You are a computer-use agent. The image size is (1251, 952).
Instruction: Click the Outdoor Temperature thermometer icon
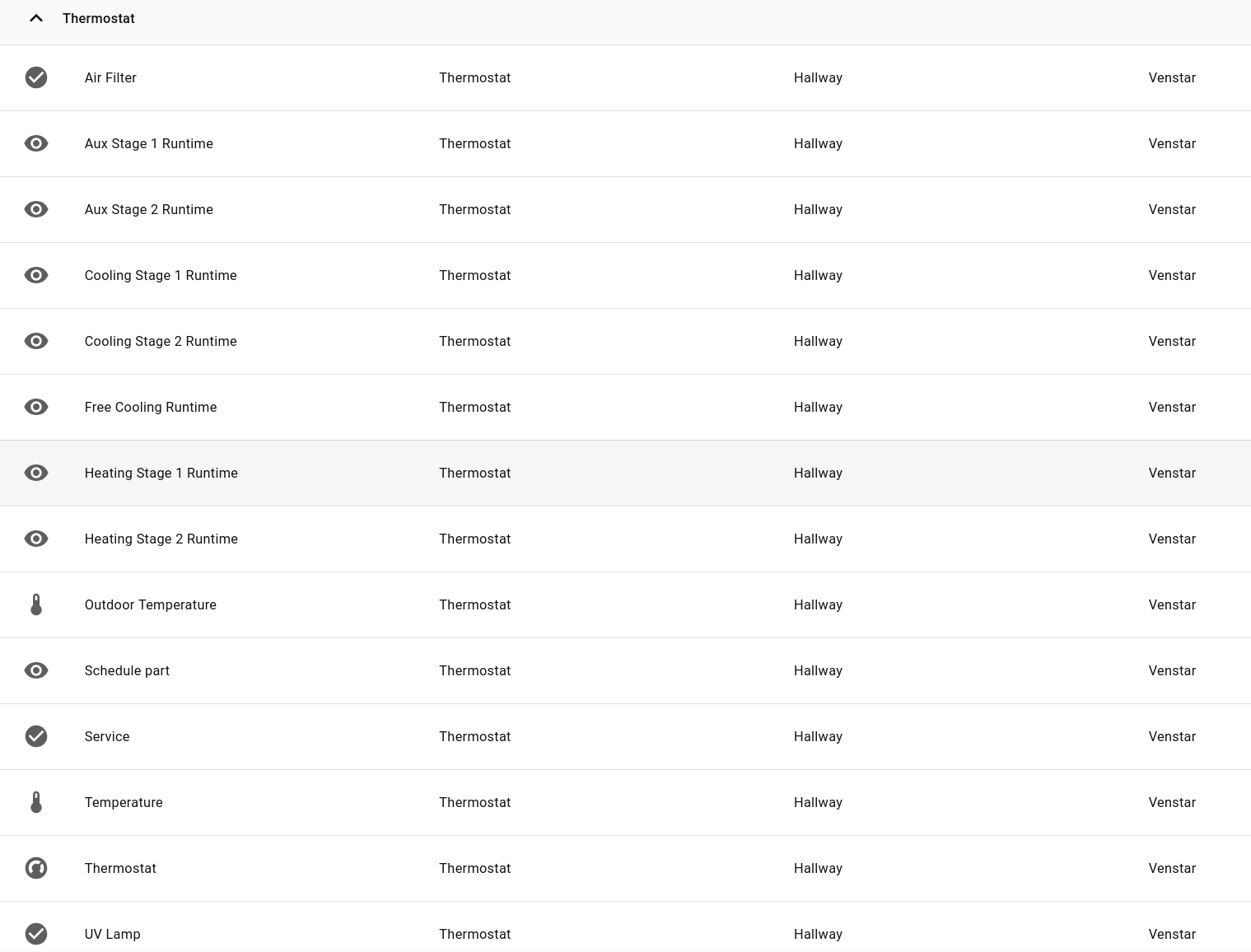pos(36,604)
